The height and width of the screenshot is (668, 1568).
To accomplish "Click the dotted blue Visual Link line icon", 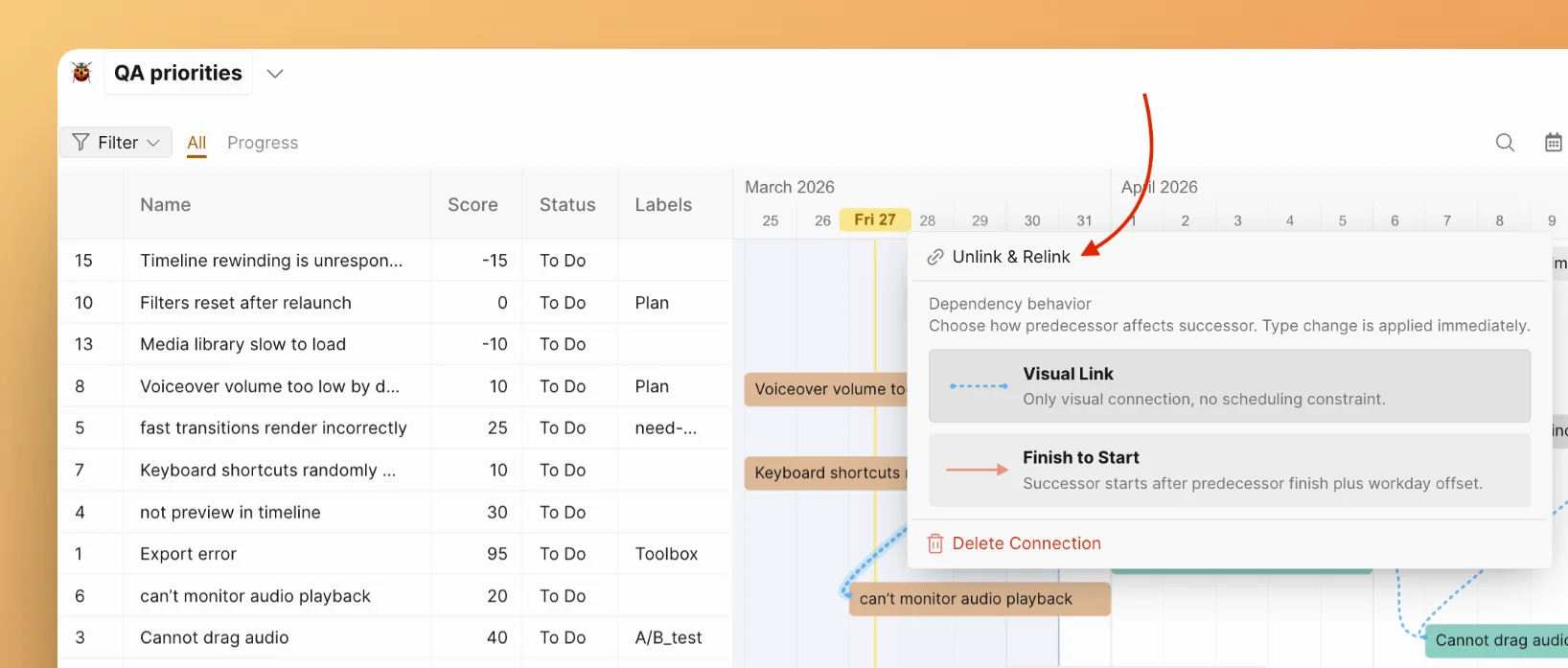I will click(x=978, y=386).
